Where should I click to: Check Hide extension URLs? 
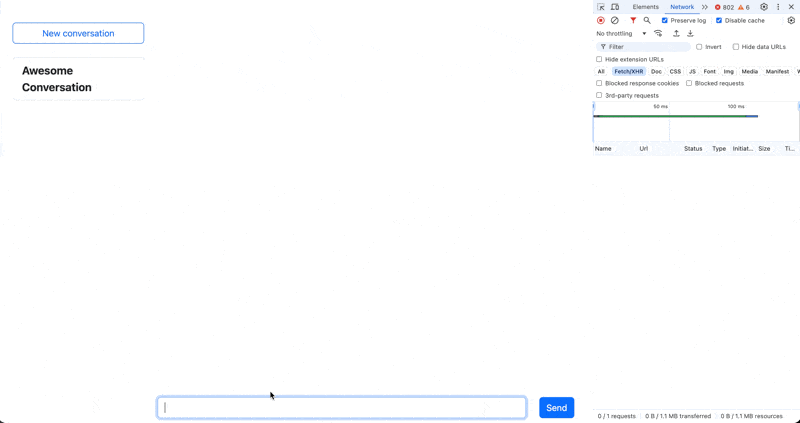point(599,59)
